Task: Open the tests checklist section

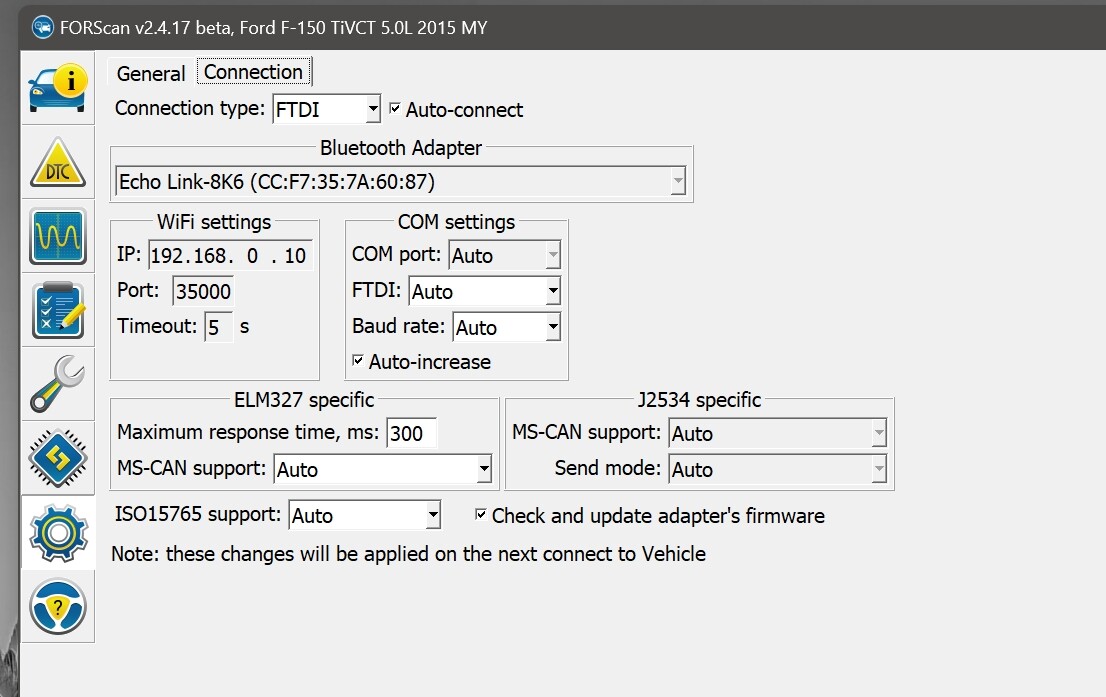Action: [x=58, y=310]
